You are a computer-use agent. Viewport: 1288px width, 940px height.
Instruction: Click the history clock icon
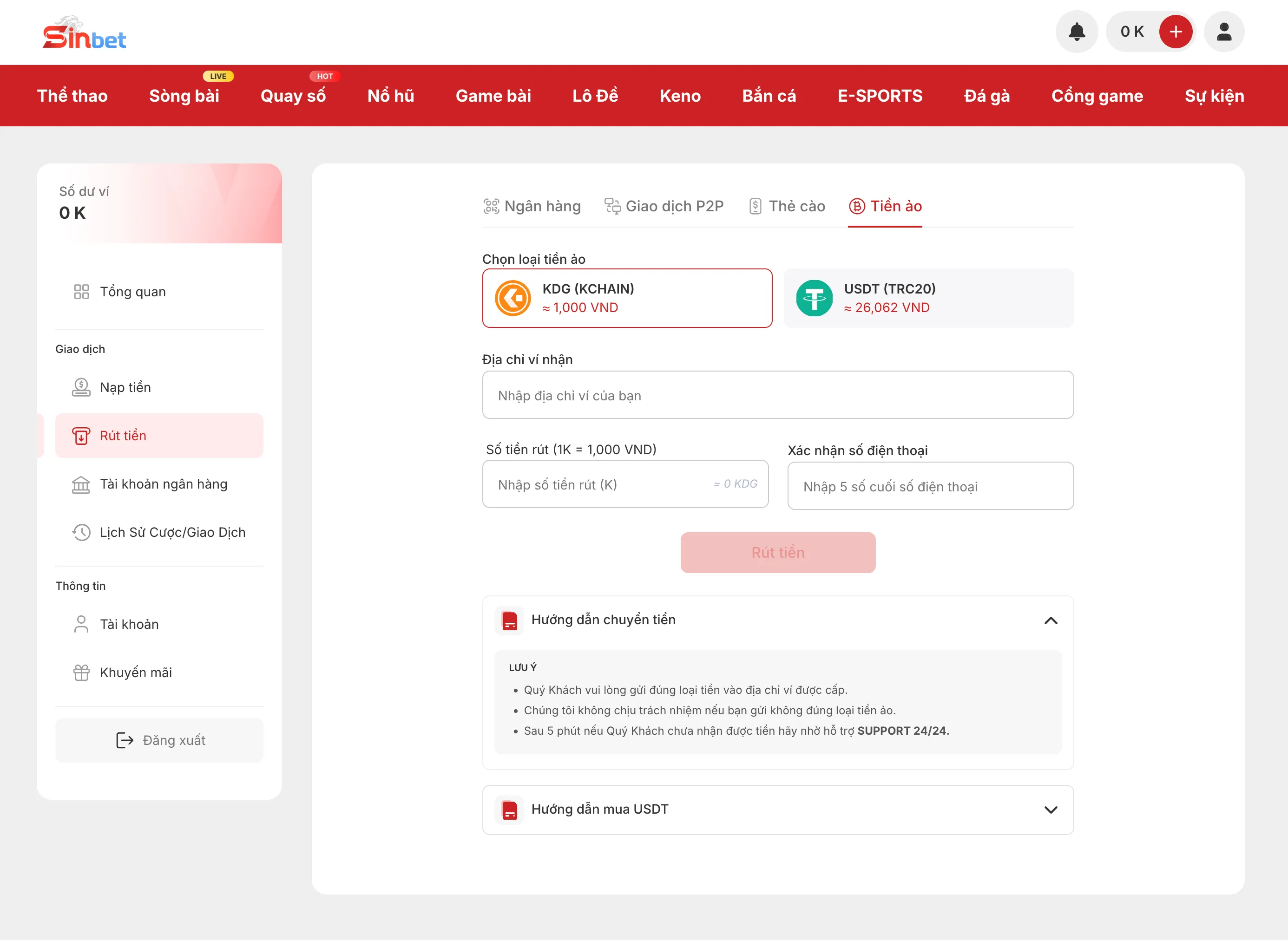pos(81,533)
